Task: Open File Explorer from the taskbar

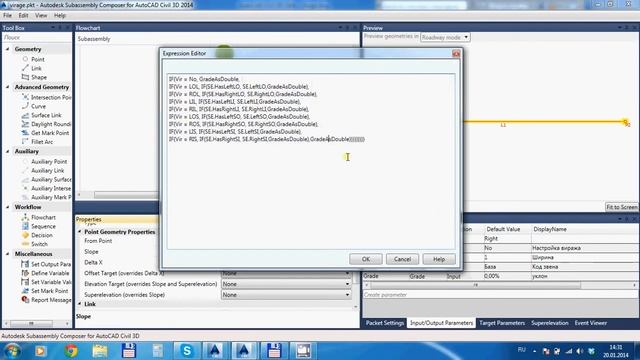Action: tap(100, 351)
